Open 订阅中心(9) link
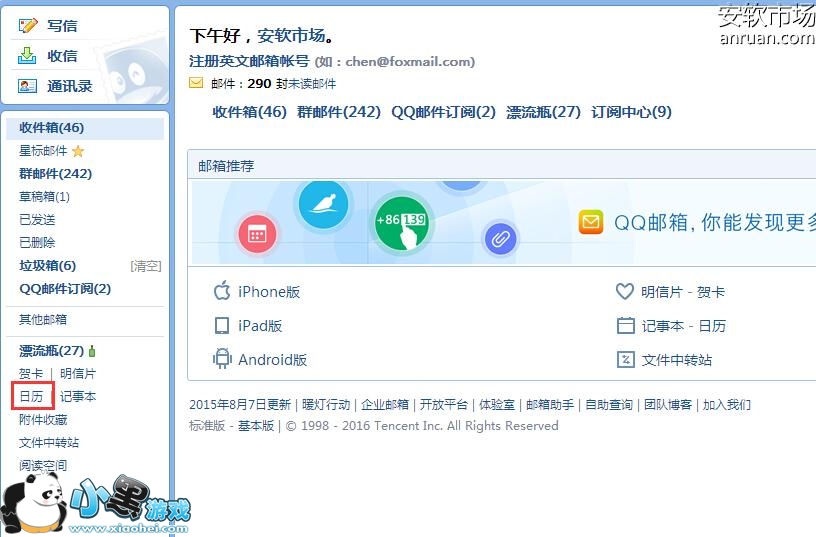The width and height of the screenshot is (816, 537). (631, 112)
